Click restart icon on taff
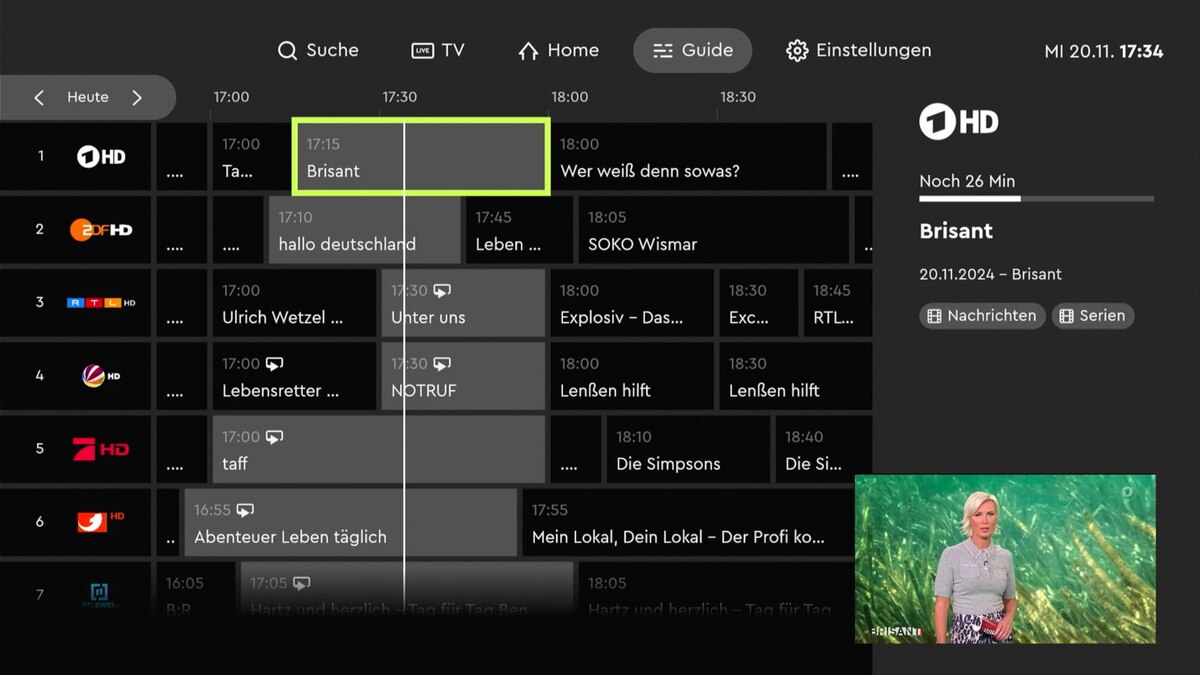1200x675 pixels. [273, 436]
